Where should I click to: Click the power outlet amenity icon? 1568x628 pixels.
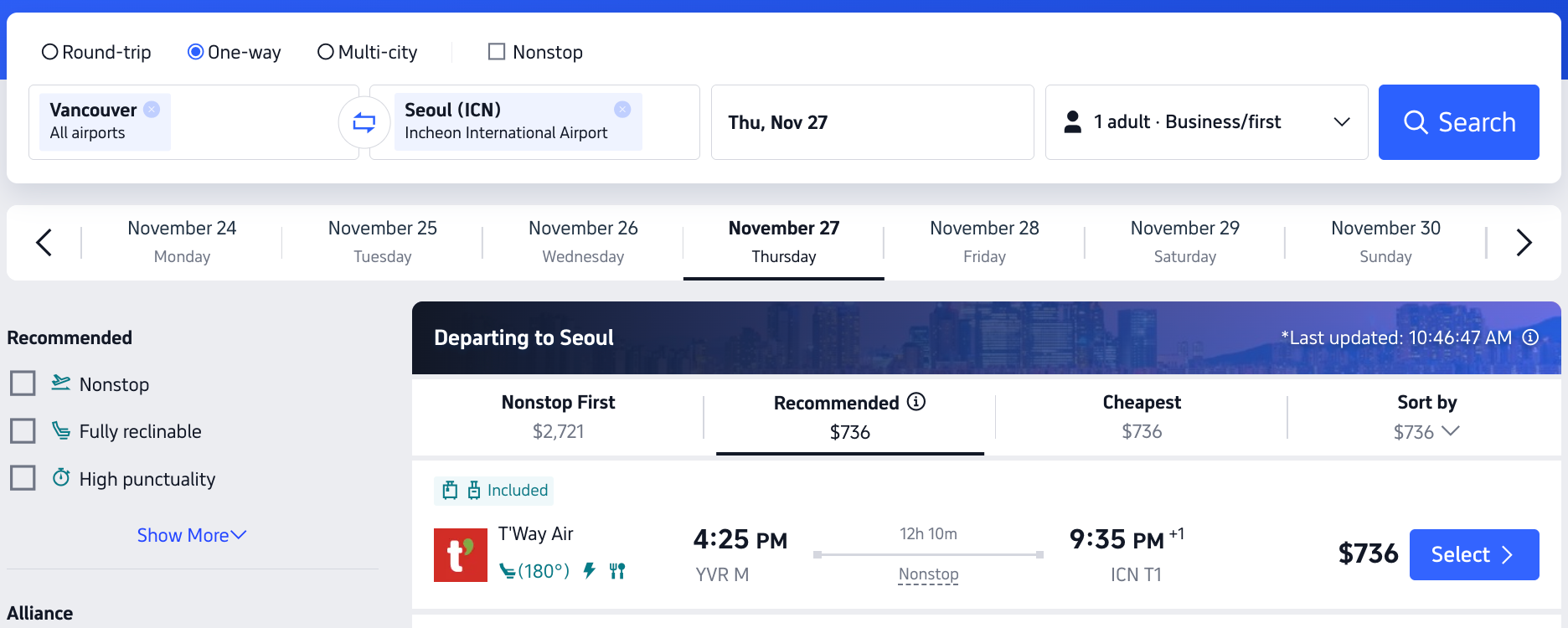coord(590,571)
